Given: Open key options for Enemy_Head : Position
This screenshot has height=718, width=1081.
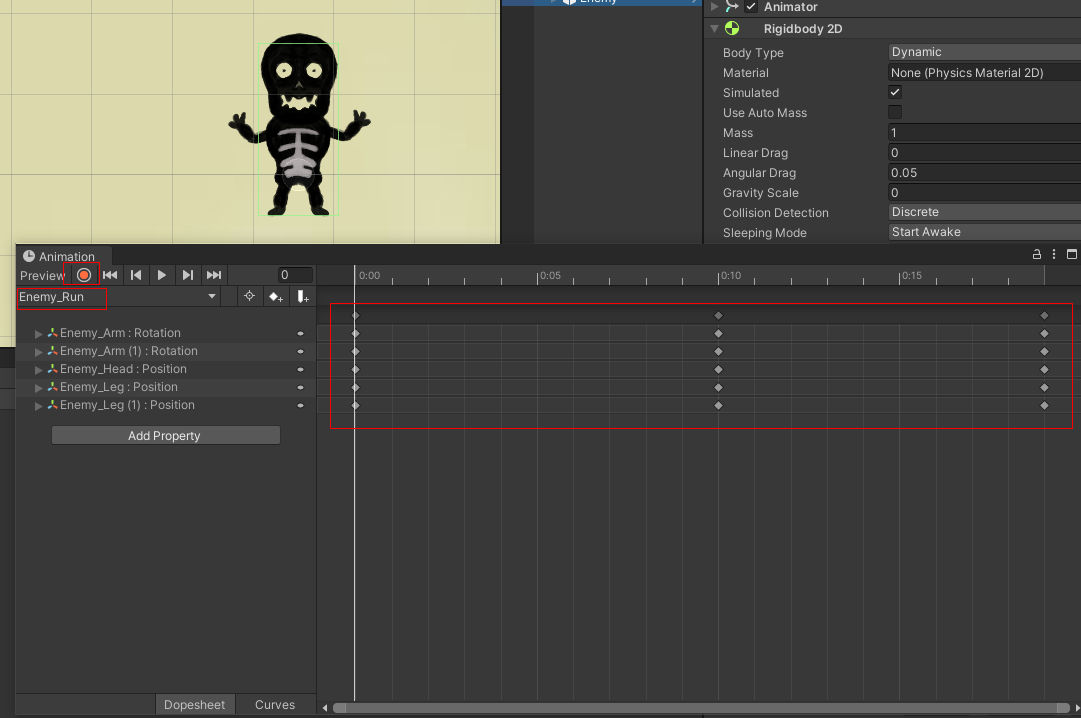Looking at the screenshot, I should [301, 369].
